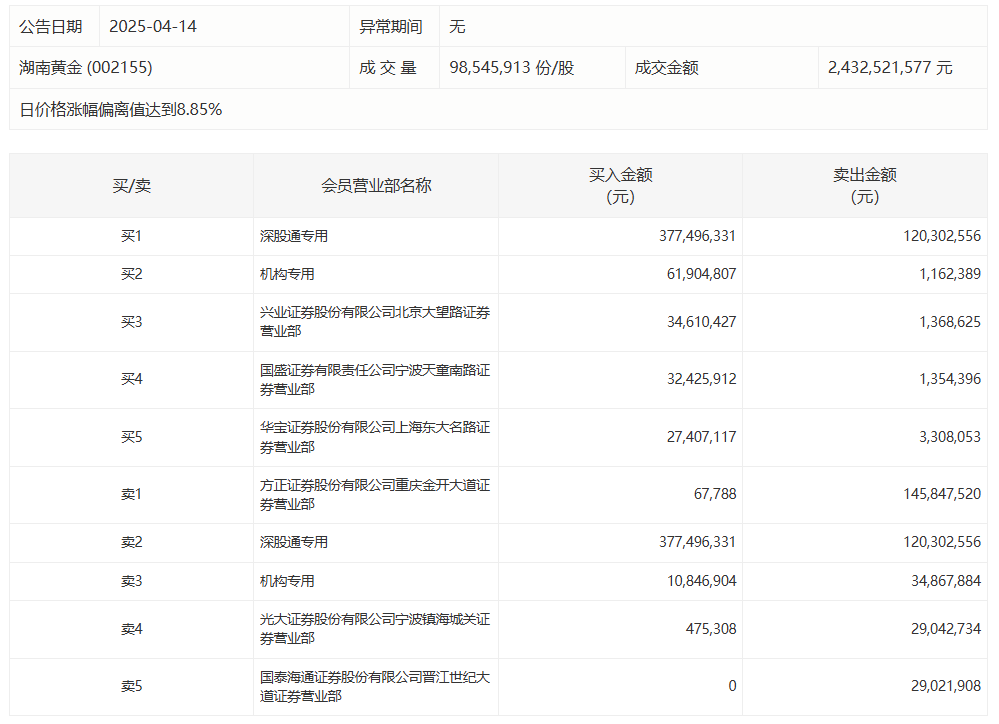
Task: Select the stock name 湖南黄金 (002155)
Action: click(x=86, y=68)
